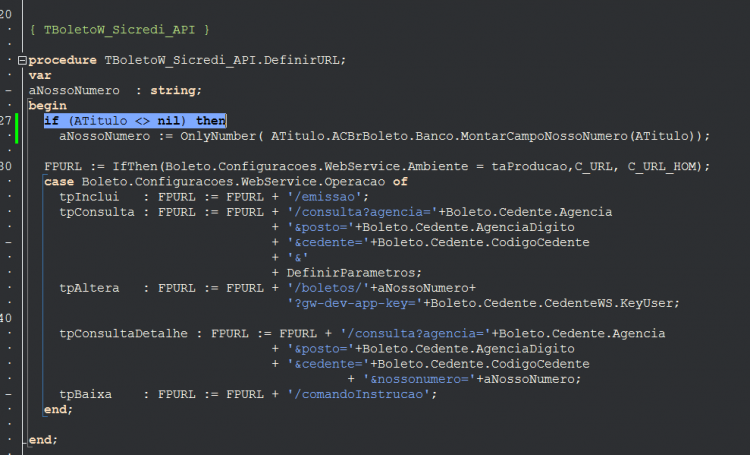Click the '&nossonumero=' string literal
This screenshot has height=455, width=750.
click(419, 379)
